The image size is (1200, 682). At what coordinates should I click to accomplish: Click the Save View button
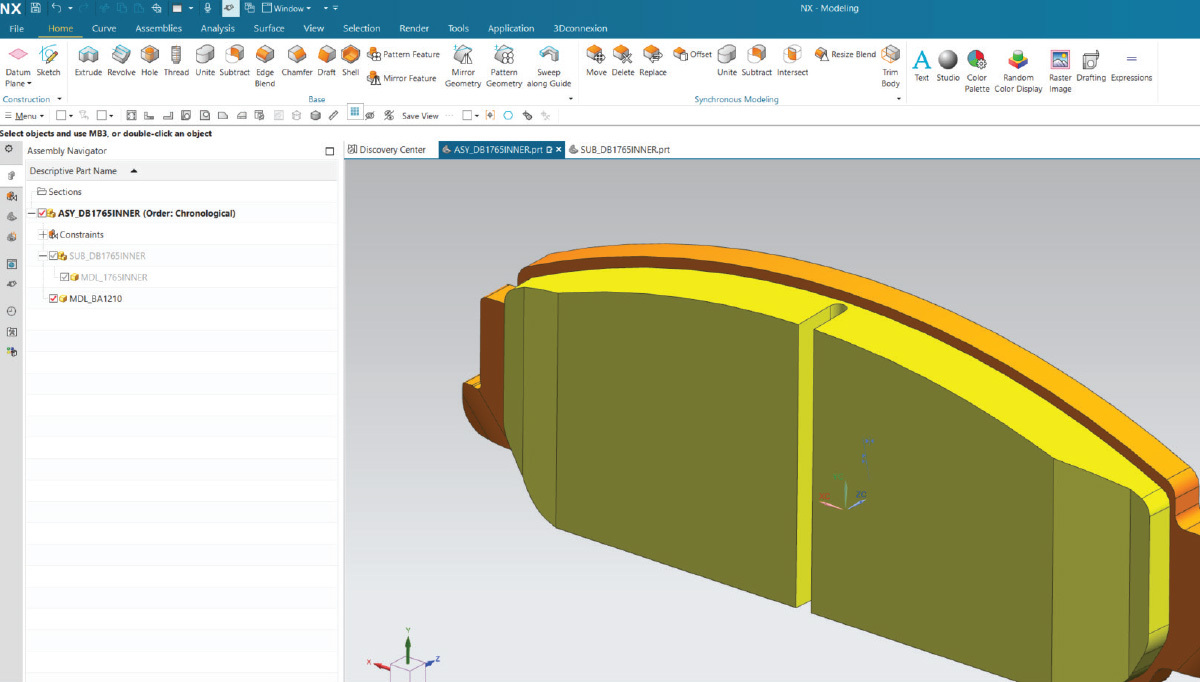420,115
